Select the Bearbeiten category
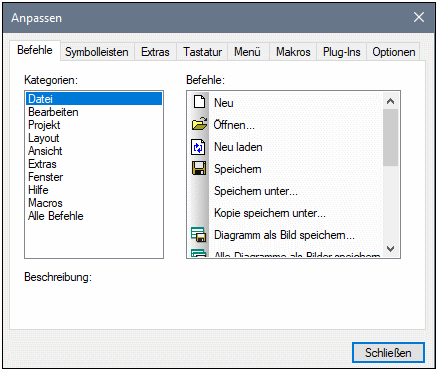The width and height of the screenshot is (438, 371). [x=94, y=112]
